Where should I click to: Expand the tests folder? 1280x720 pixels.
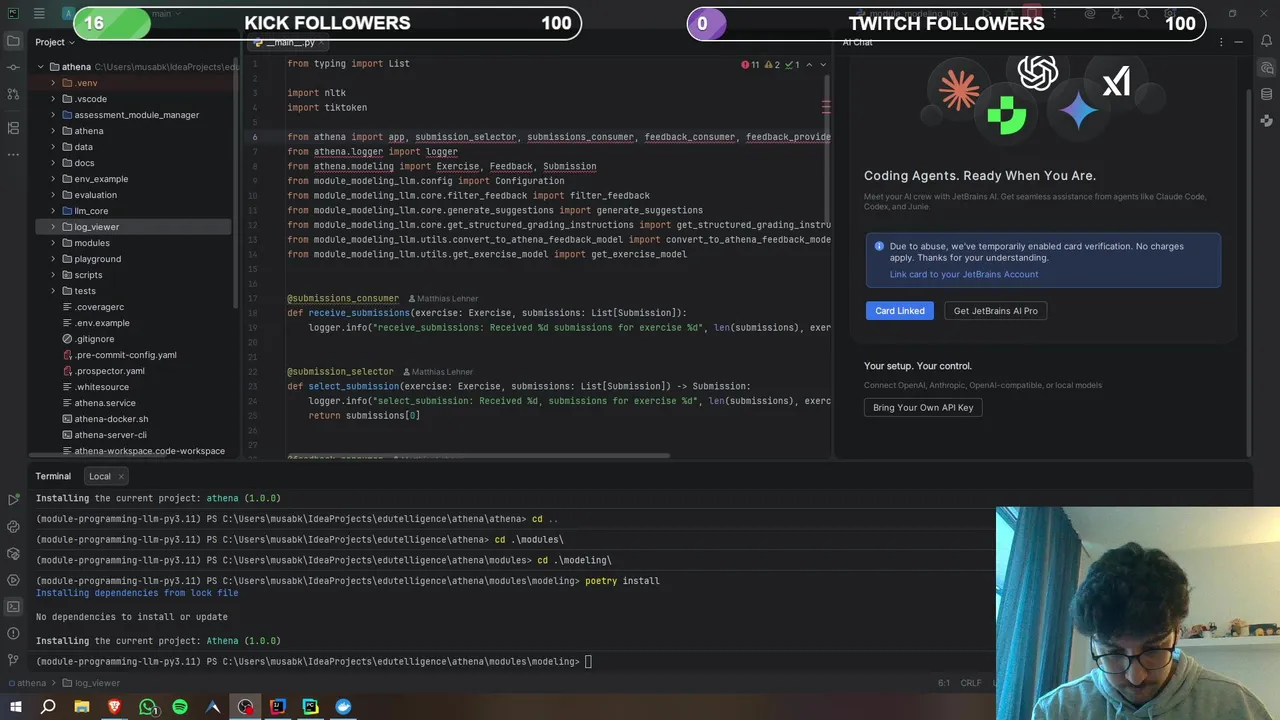(53, 291)
